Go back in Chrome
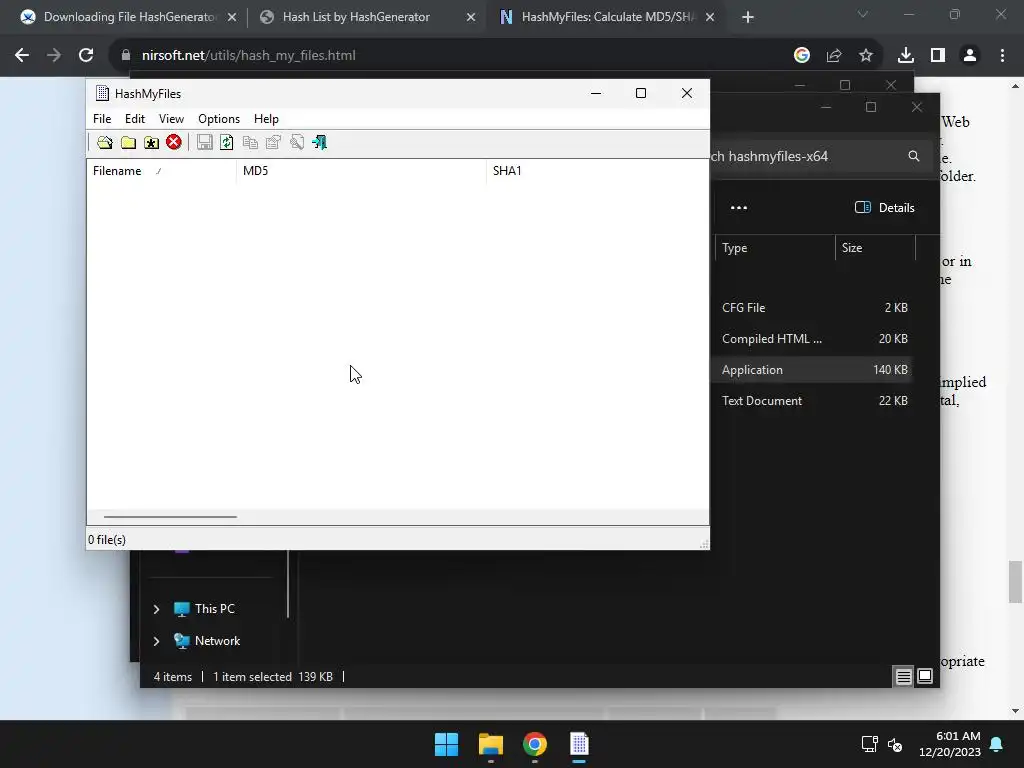1024x768 pixels. [x=22, y=56]
